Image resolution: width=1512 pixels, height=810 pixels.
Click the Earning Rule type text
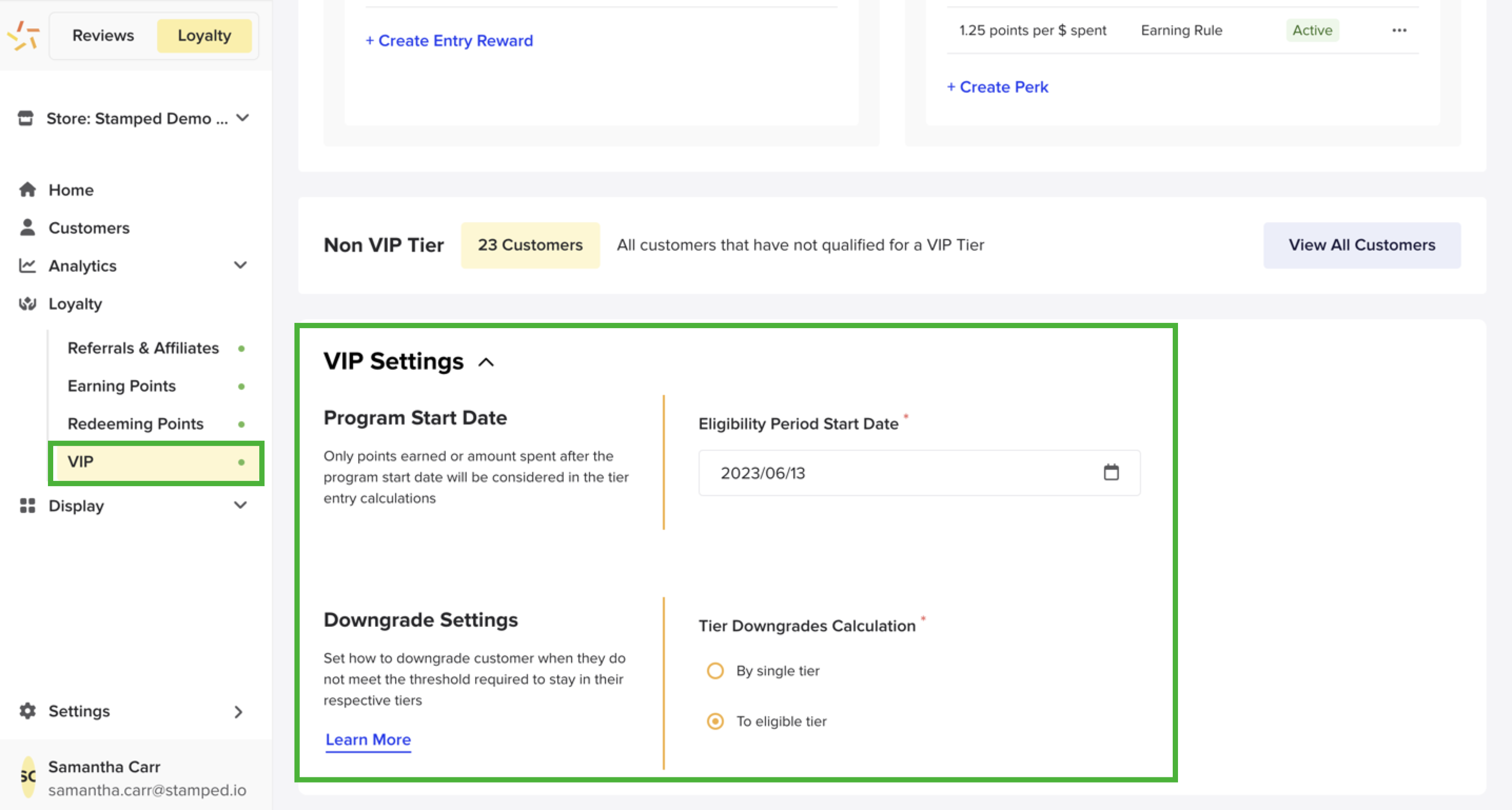click(1182, 31)
